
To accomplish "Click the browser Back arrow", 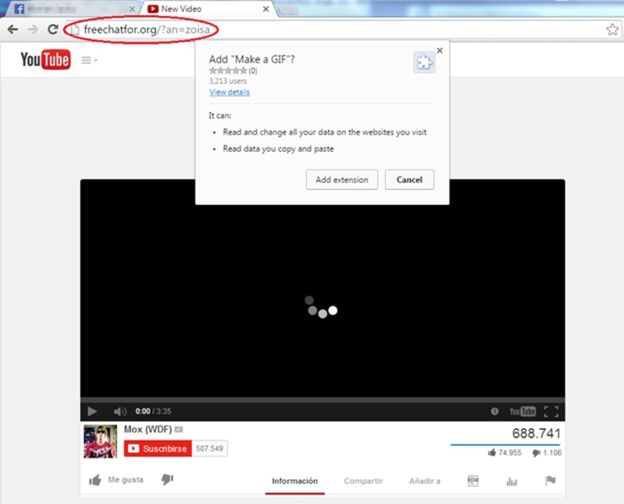I will (13, 29).
